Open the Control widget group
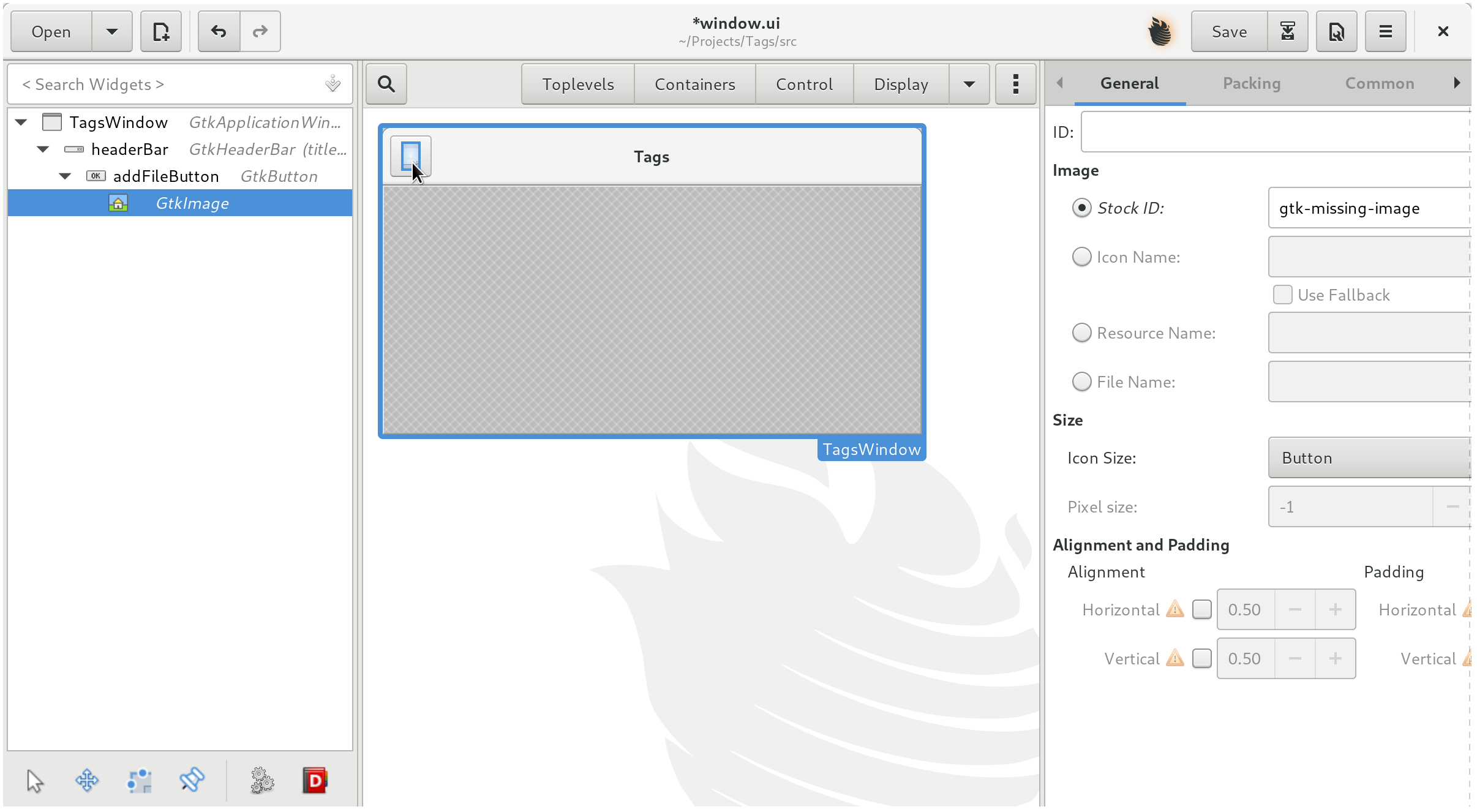The image size is (1477, 812). pos(804,84)
